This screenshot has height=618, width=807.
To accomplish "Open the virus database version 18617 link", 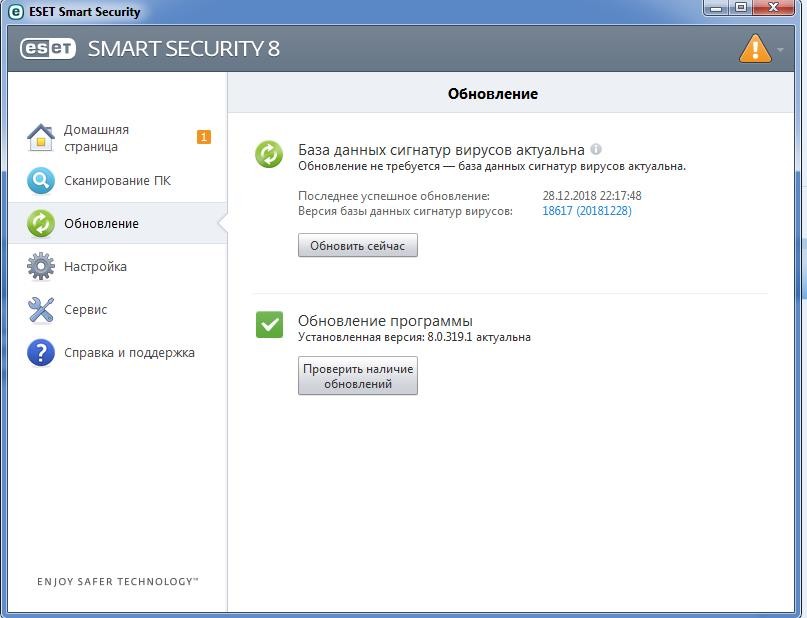I will [x=586, y=211].
